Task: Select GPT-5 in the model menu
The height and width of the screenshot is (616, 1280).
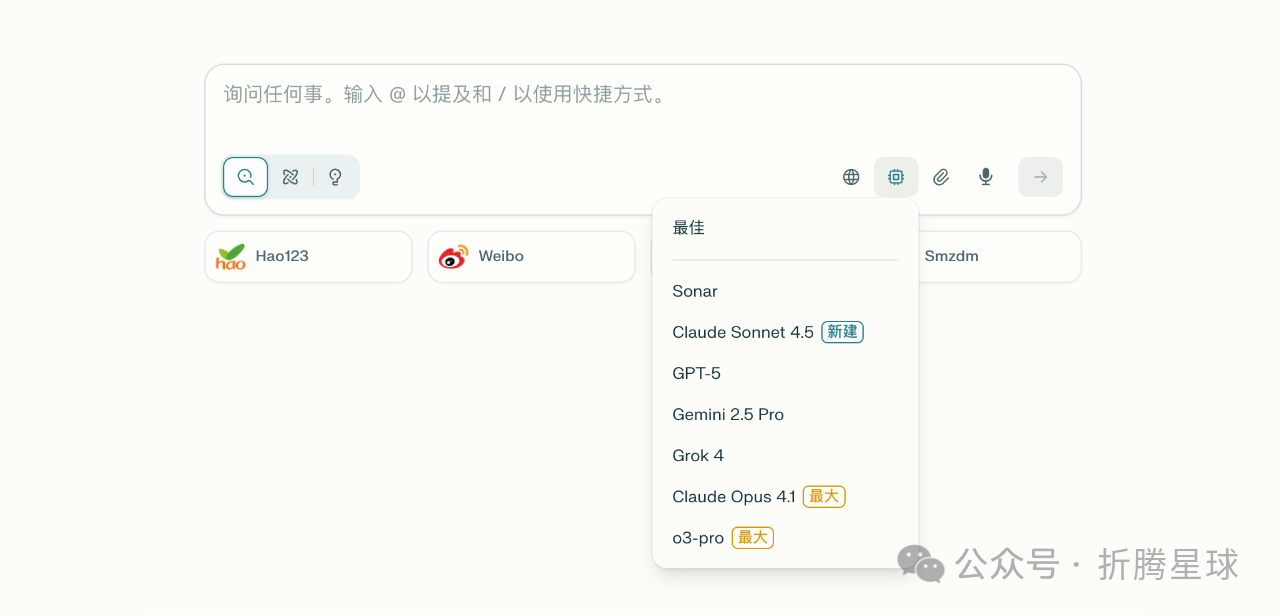Action: (x=697, y=373)
